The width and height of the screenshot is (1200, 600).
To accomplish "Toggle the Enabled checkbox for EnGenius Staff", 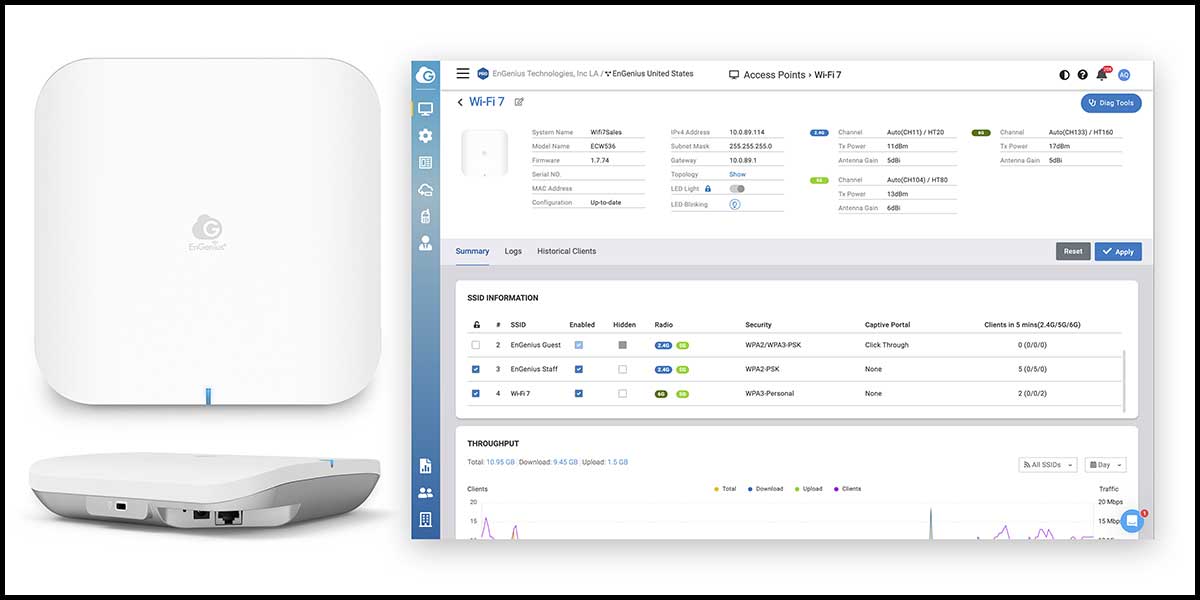I will click(x=579, y=369).
